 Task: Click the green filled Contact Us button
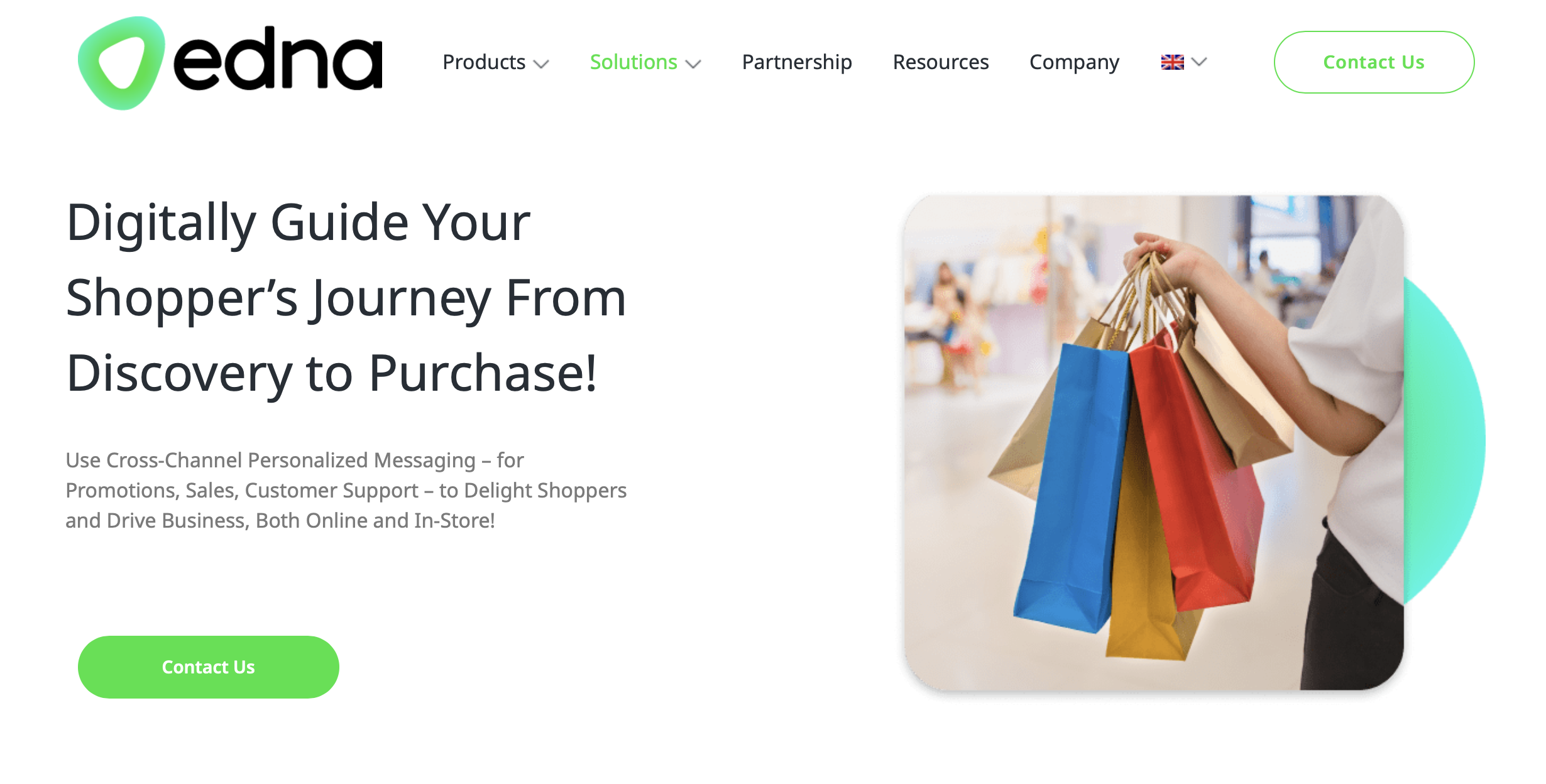click(x=209, y=667)
